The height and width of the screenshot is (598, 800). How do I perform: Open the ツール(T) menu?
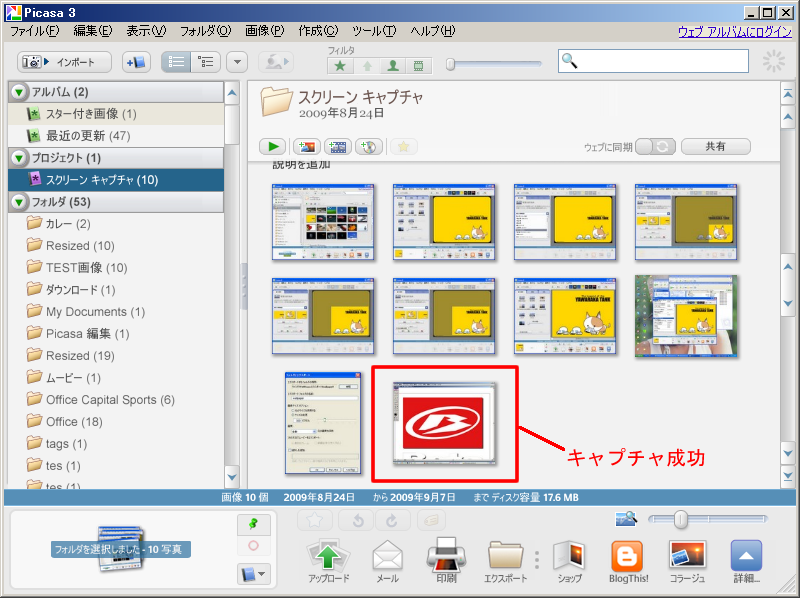pyautogui.click(x=374, y=31)
